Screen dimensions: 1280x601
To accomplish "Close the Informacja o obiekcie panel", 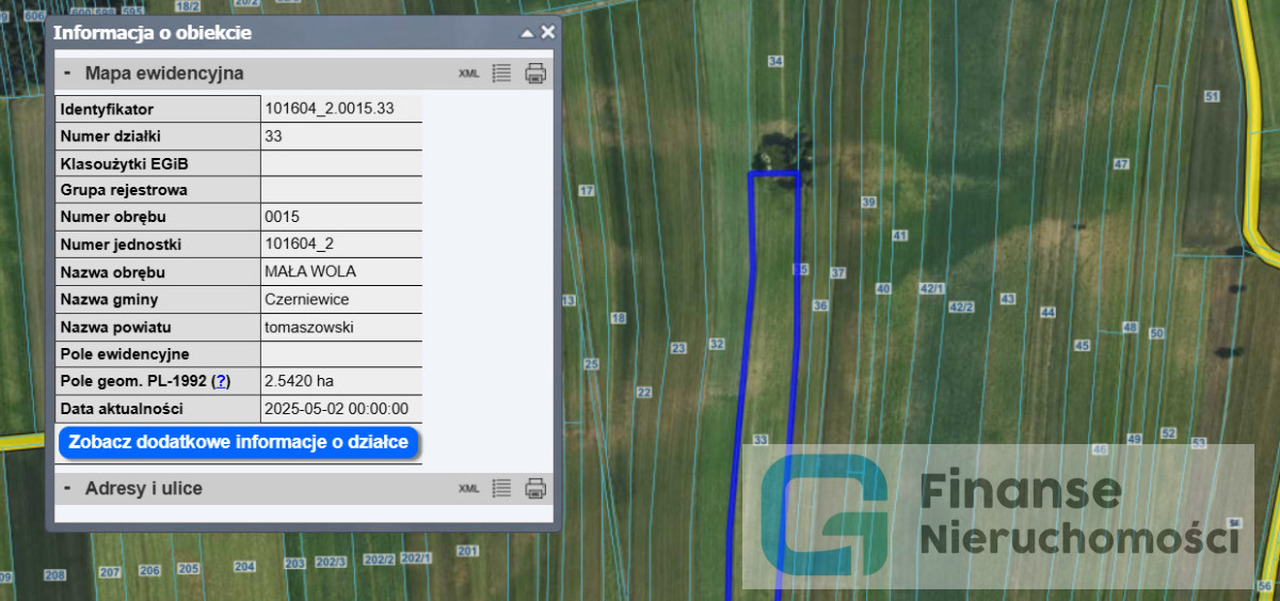I will [548, 32].
